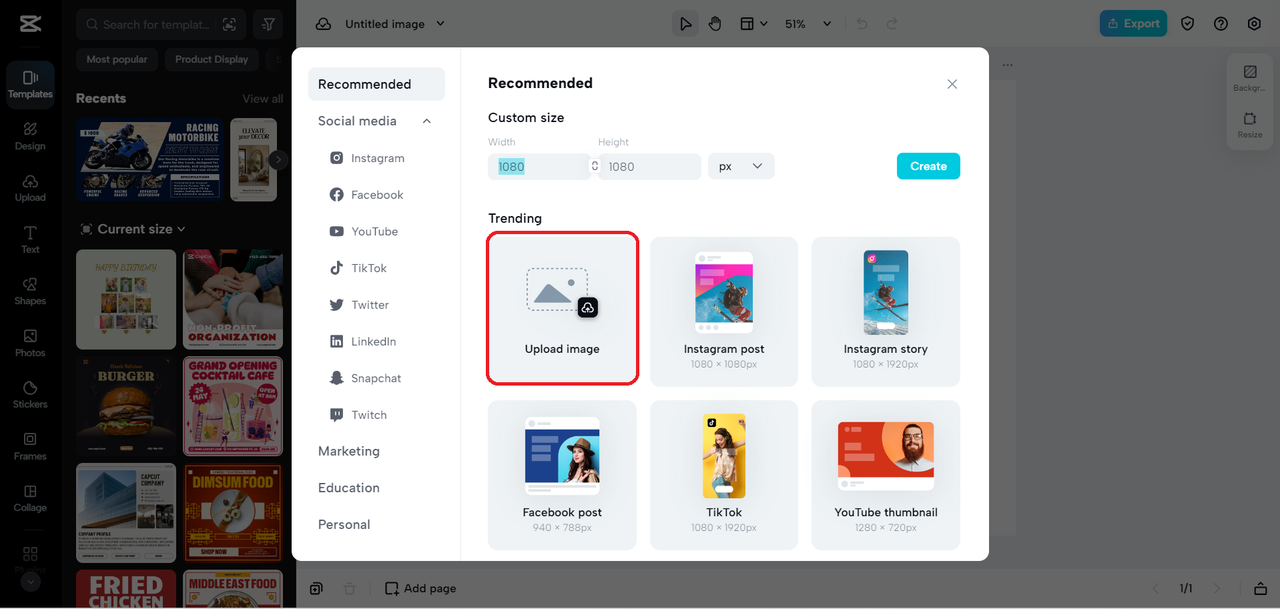1280x609 pixels.
Task: Open the Stickers panel
Action: click(30, 395)
